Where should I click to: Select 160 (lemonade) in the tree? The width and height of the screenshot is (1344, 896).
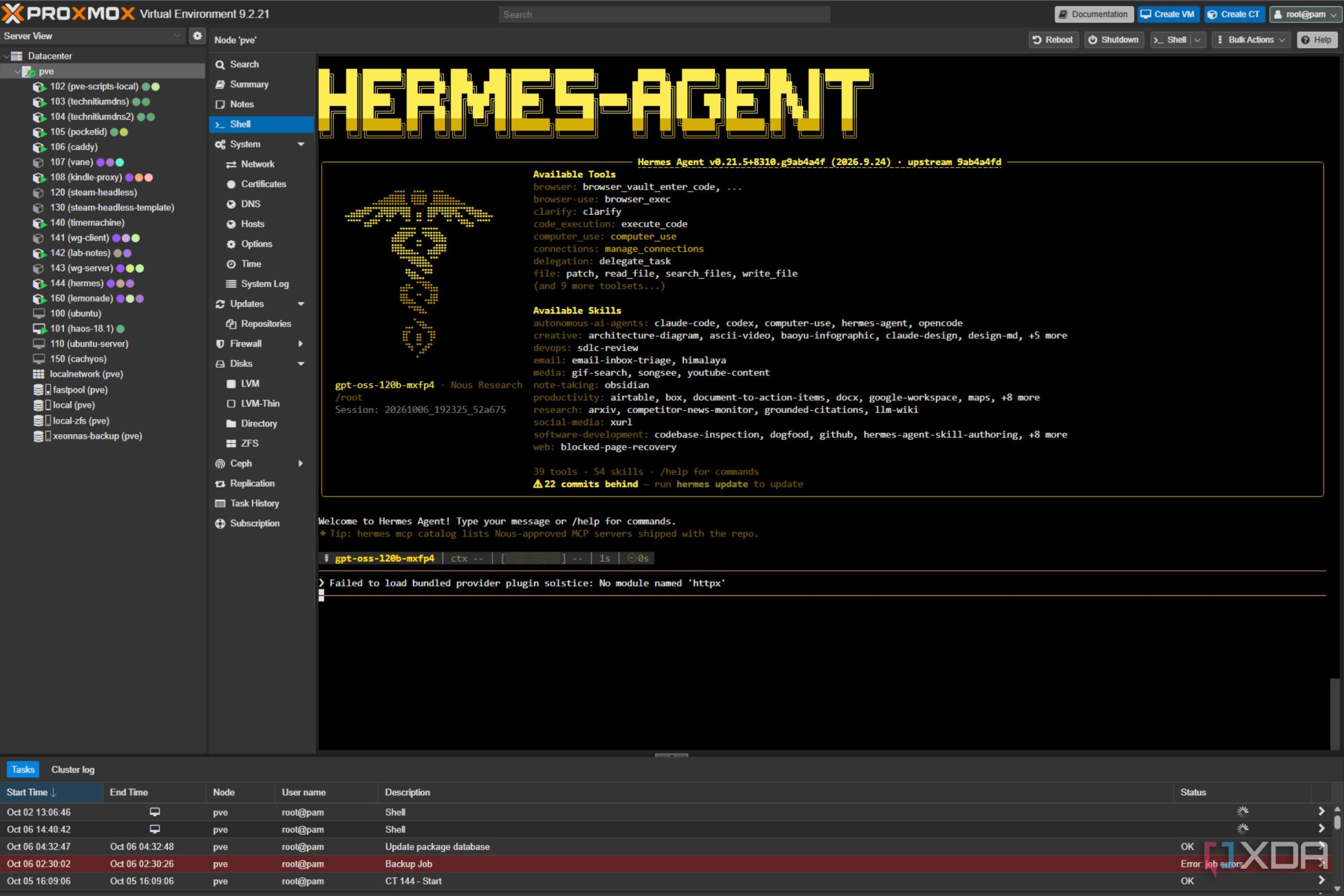82,298
